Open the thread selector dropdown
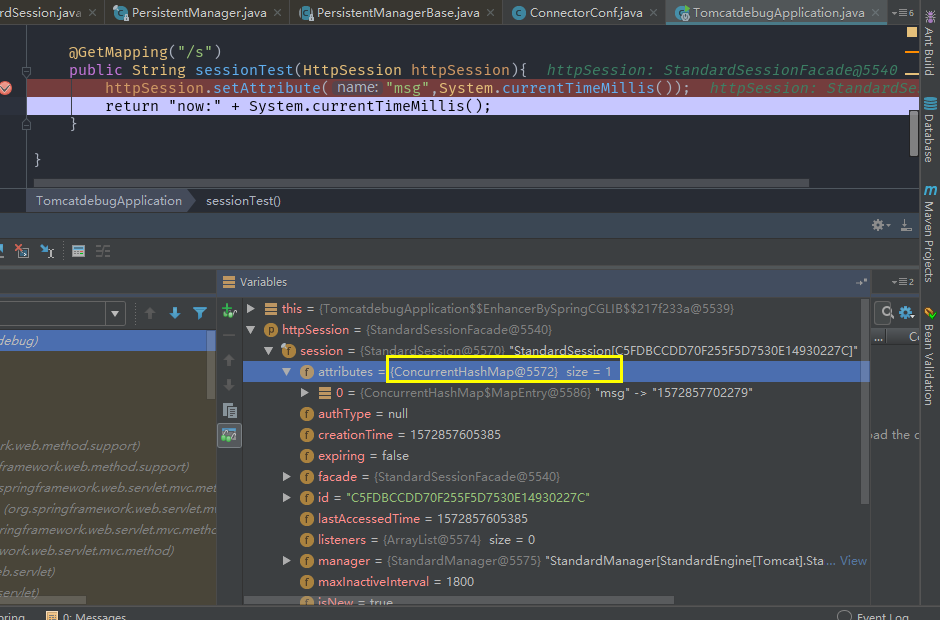The image size is (940, 620). click(115, 314)
